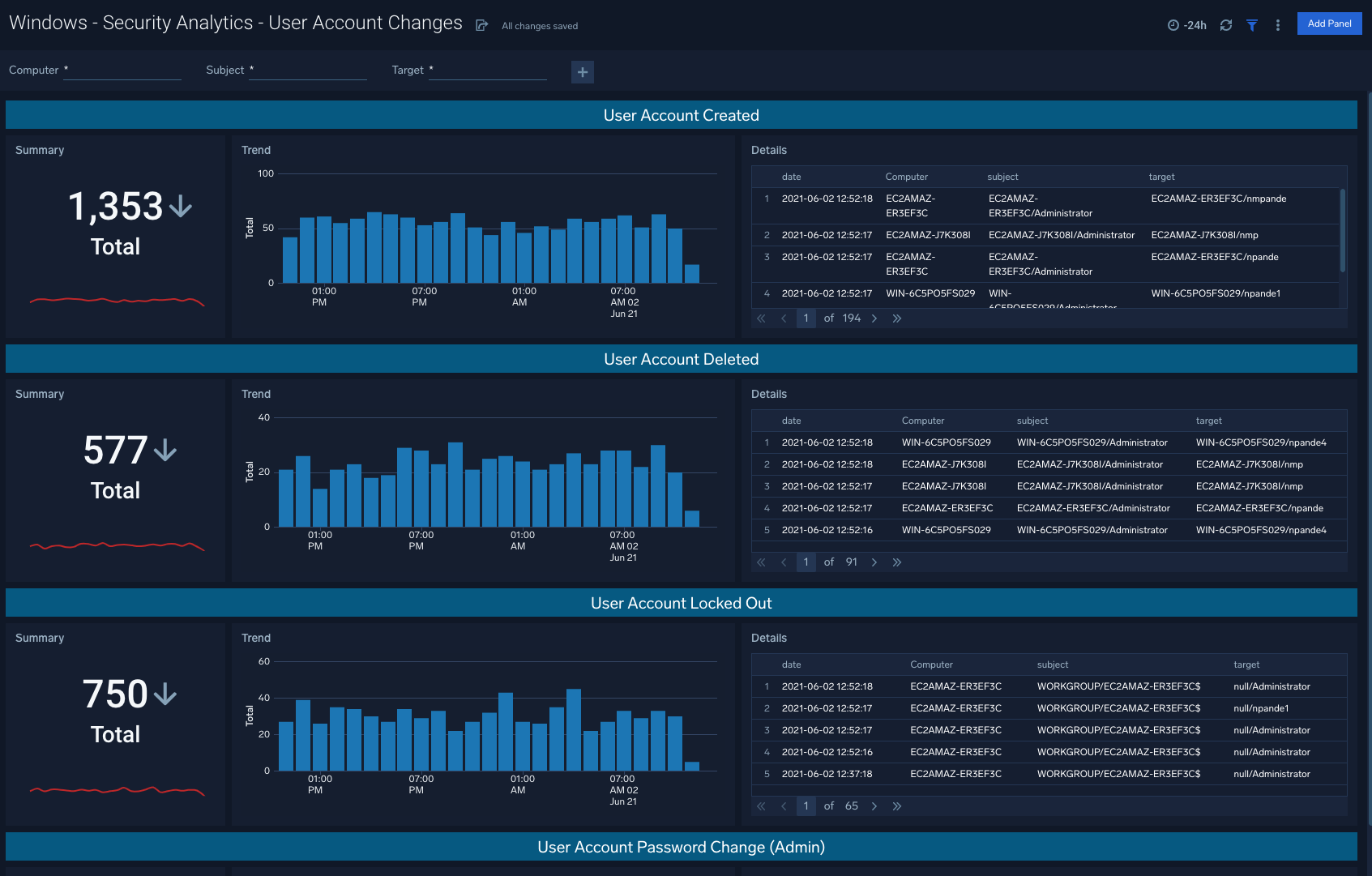Image resolution: width=1372 pixels, height=876 pixels.
Task: Click the clock time range icon
Action: coord(1173,25)
